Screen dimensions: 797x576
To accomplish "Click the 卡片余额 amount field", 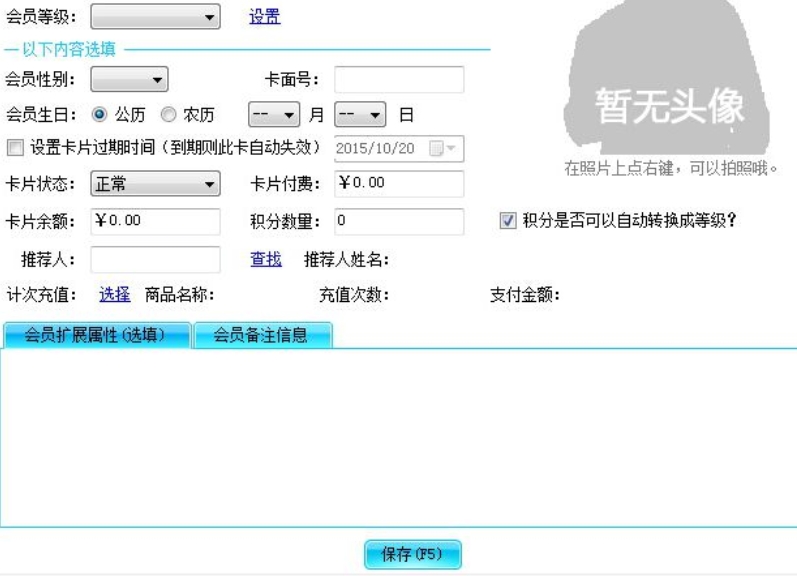I will [155, 221].
